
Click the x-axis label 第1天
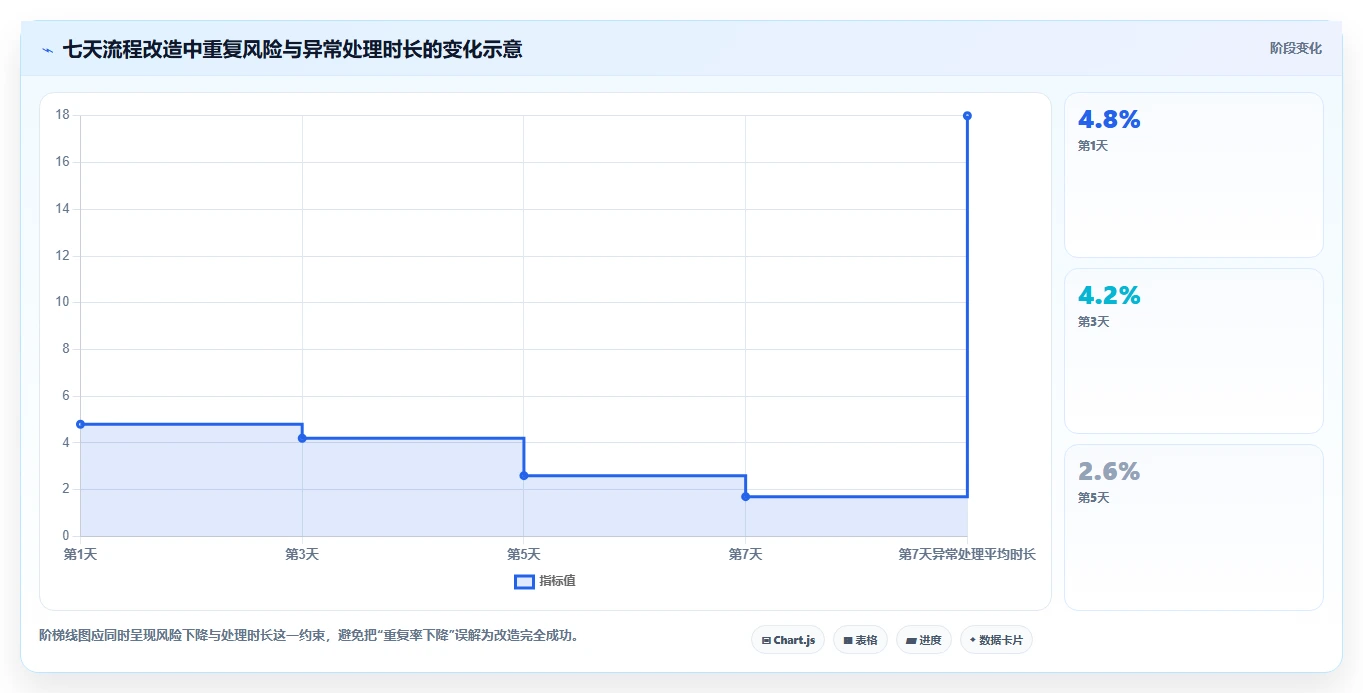(80, 554)
